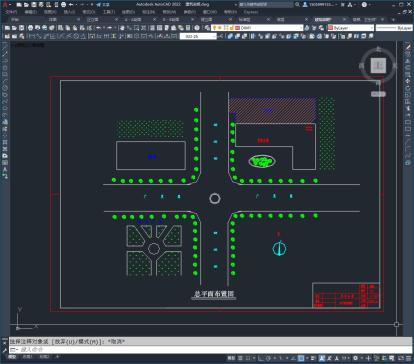Image resolution: width=414 pixels, height=364 pixels.
Task: Toggle annotation visibility in status bar
Action: (x=321, y=358)
